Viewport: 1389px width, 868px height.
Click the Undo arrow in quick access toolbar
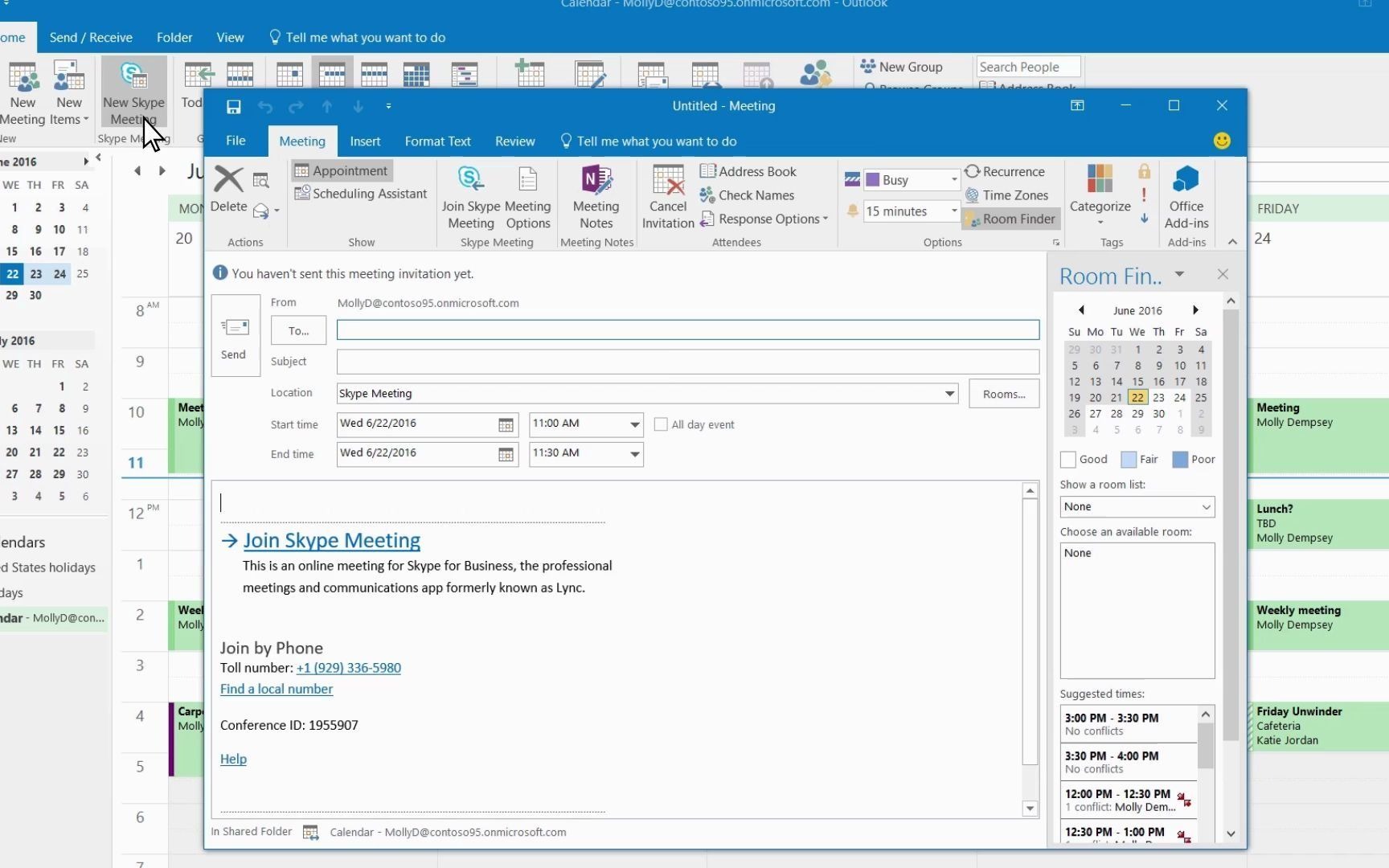265,106
